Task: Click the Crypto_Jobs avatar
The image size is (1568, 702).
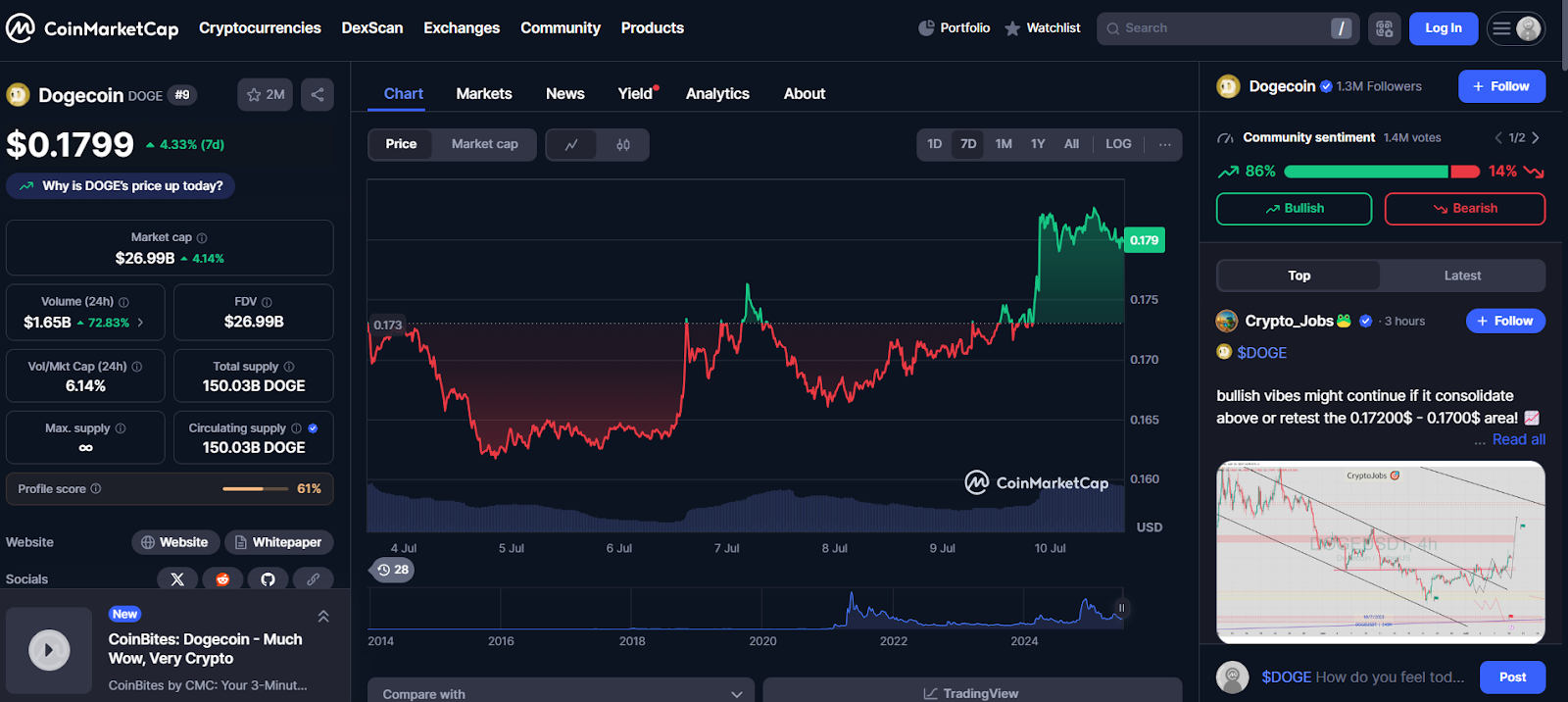Action: 1227,321
